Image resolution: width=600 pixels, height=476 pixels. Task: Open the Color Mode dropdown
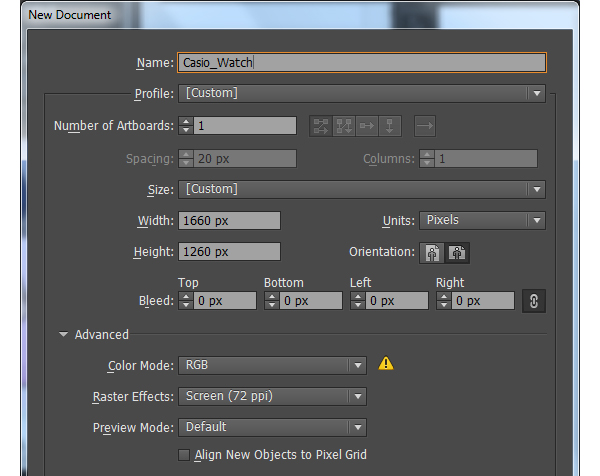click(272, 365)
